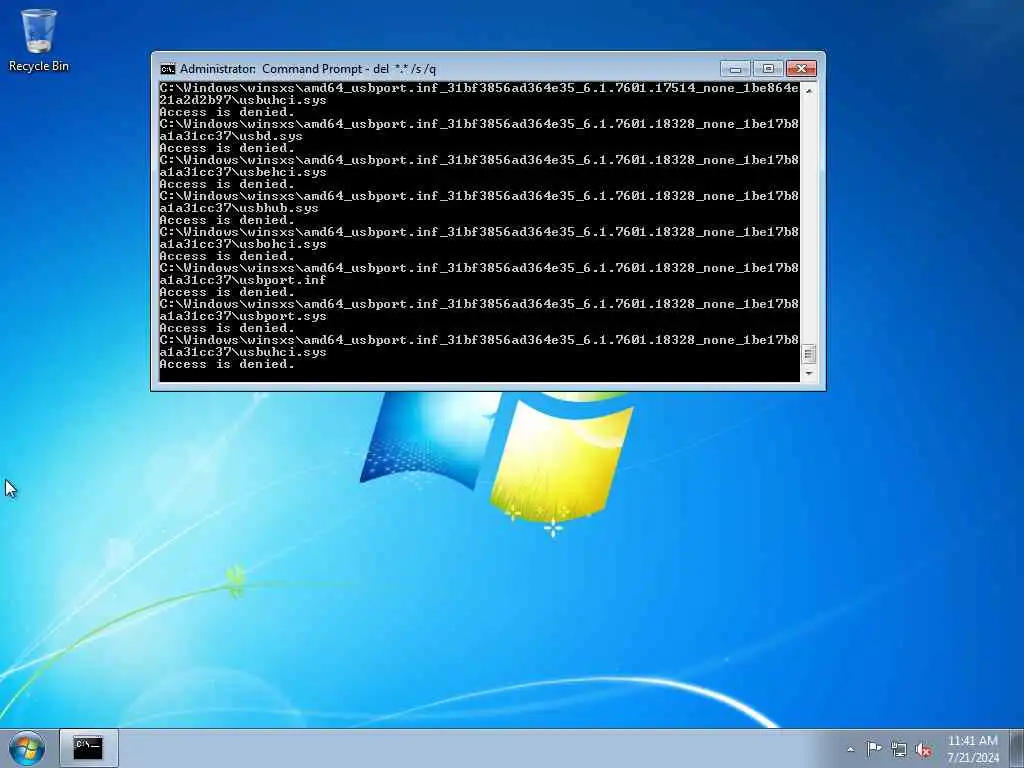The height and width of the screenshot is (768, 1024).
Task: Open the Command Prompt system menu icon
Action: click(168, 69)
